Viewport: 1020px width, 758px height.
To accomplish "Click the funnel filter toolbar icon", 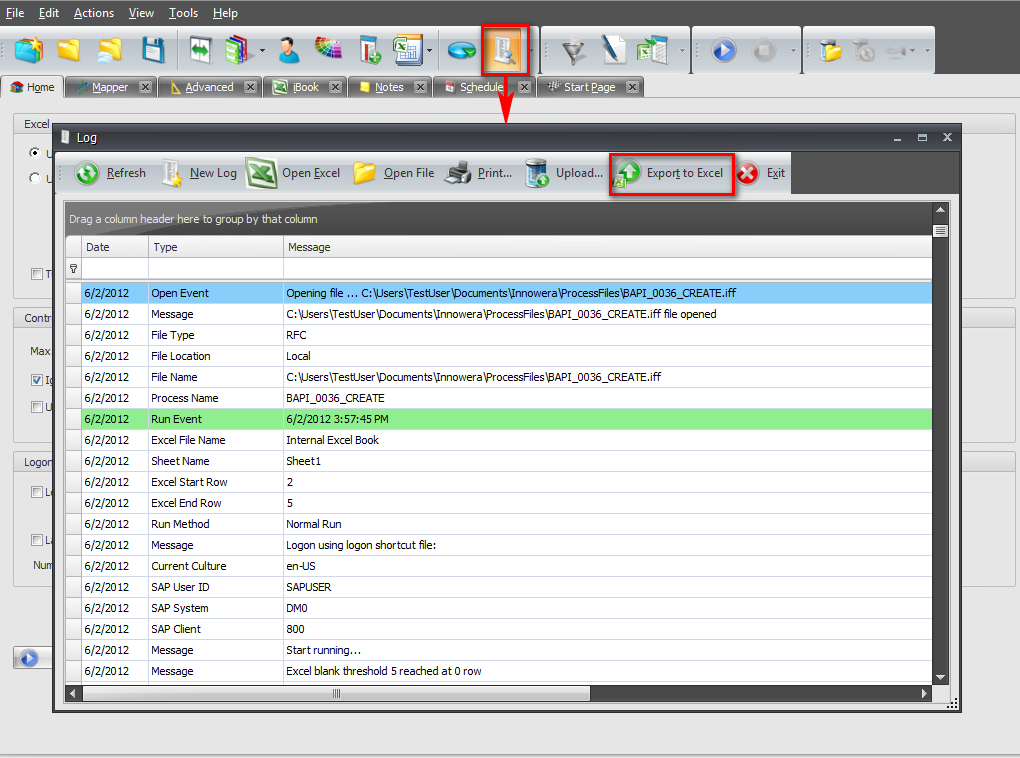I will (x=573, y=50).
